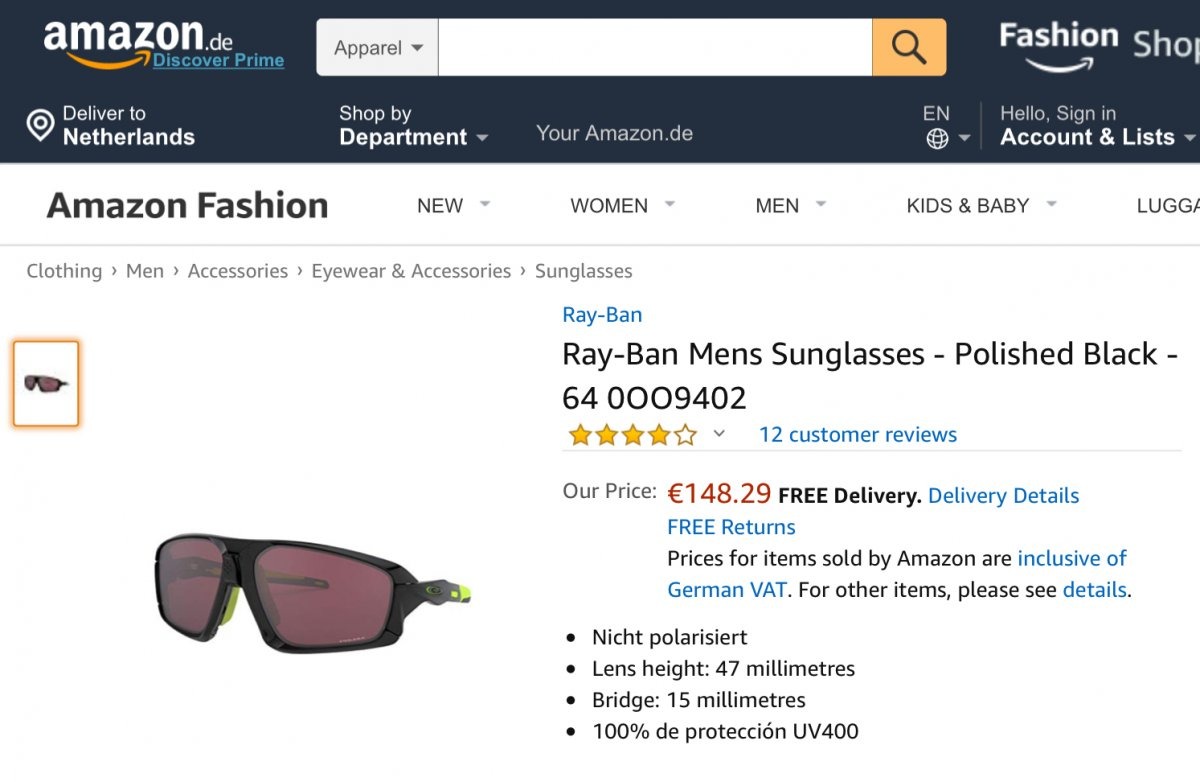
Task: Click into the search input field
Action: tap(654, 48)
